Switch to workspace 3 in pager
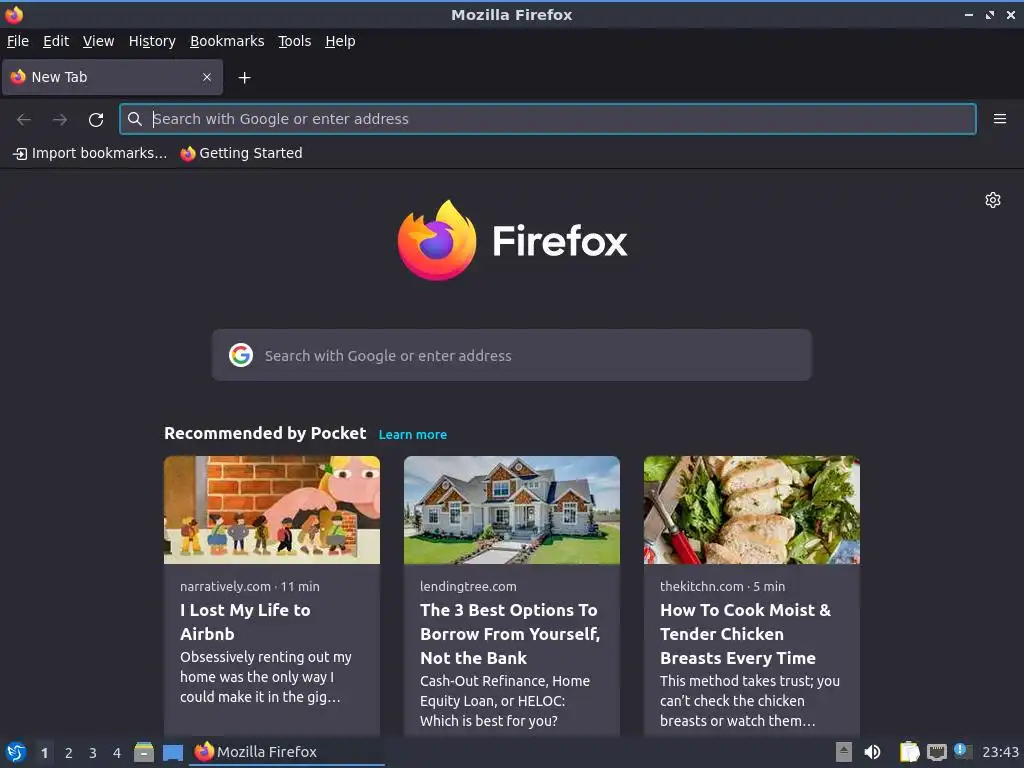Image resolution: width=1024 pixels, height=768 pixels. pyautogui.click(x=93, y=753)
